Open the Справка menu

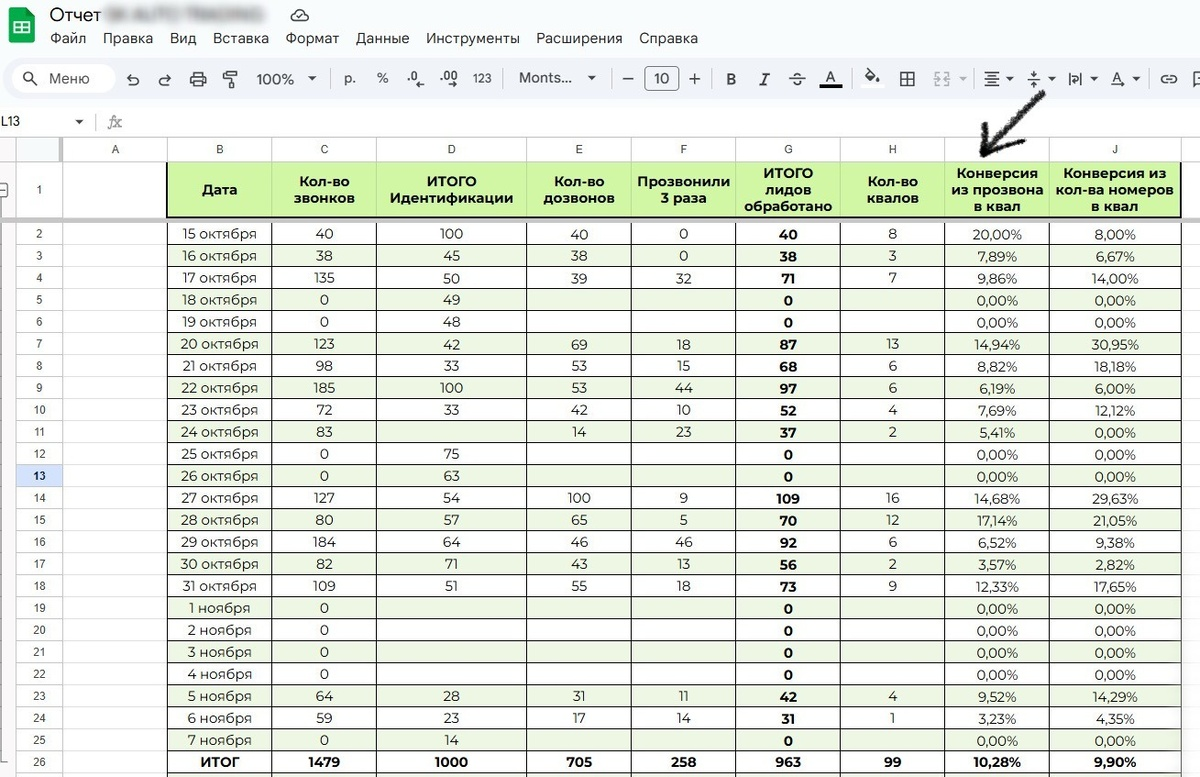(x=667, y=38)
